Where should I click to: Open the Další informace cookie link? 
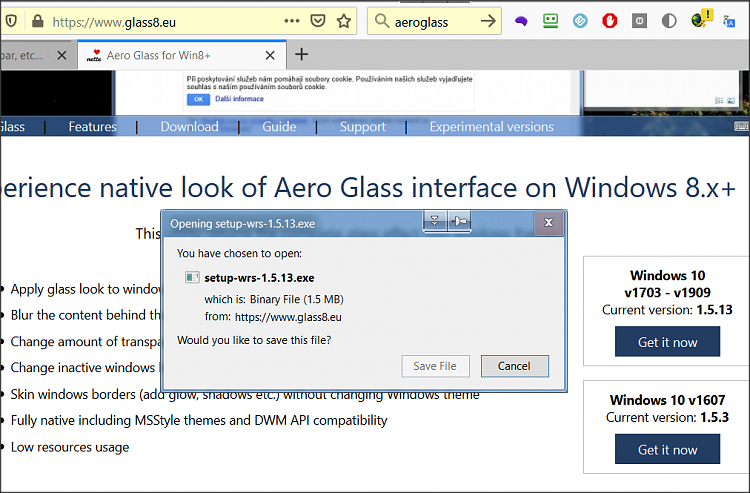pyautogui.click(x=239, y=99)
